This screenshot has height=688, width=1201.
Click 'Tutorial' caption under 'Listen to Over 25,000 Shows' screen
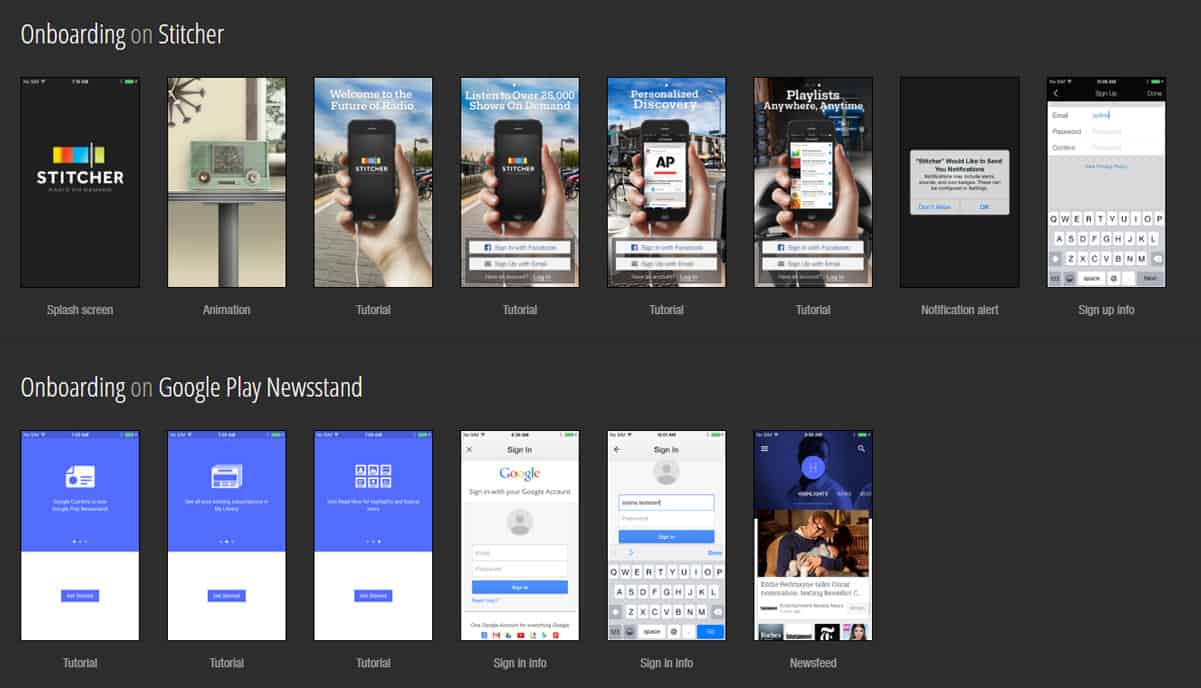click(x=520, y=310)
